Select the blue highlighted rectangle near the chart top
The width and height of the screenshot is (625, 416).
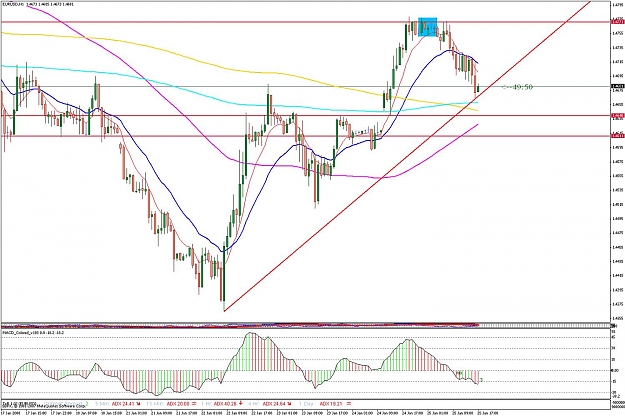coord(427,27)
